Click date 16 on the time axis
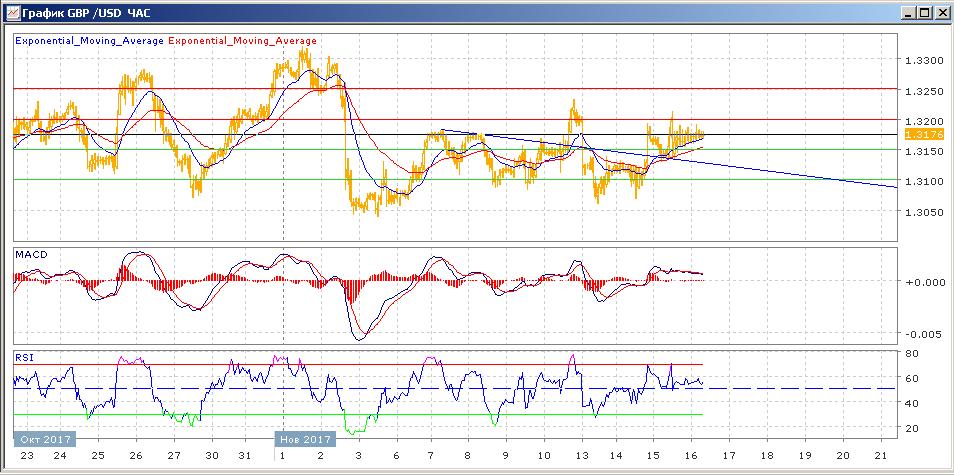 click(x=692, y=455)
